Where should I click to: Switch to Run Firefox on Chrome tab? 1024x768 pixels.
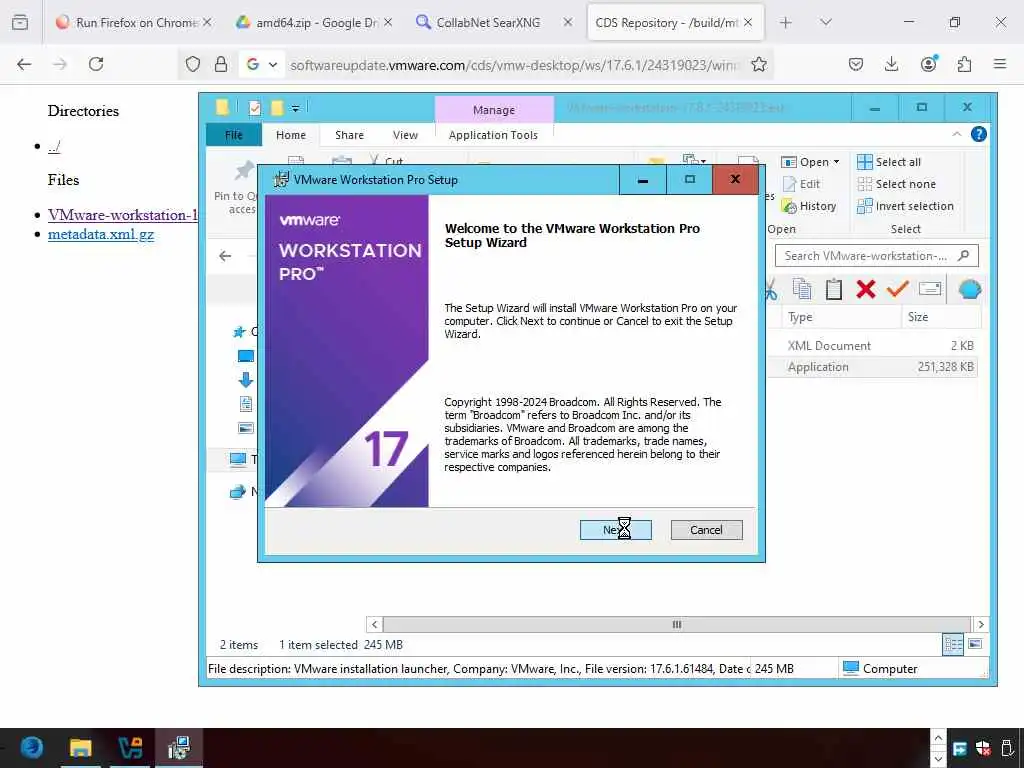(x=136, y=23)
